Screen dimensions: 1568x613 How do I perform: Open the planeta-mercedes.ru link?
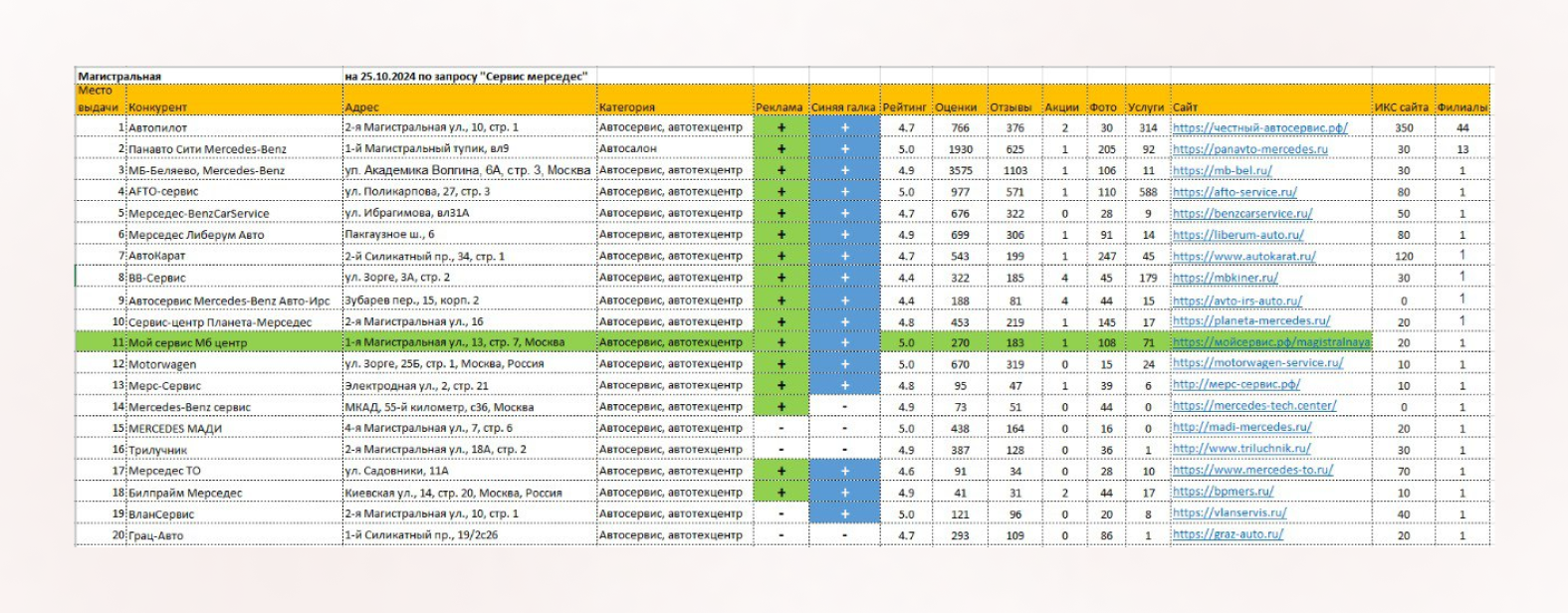point(1250,321)
